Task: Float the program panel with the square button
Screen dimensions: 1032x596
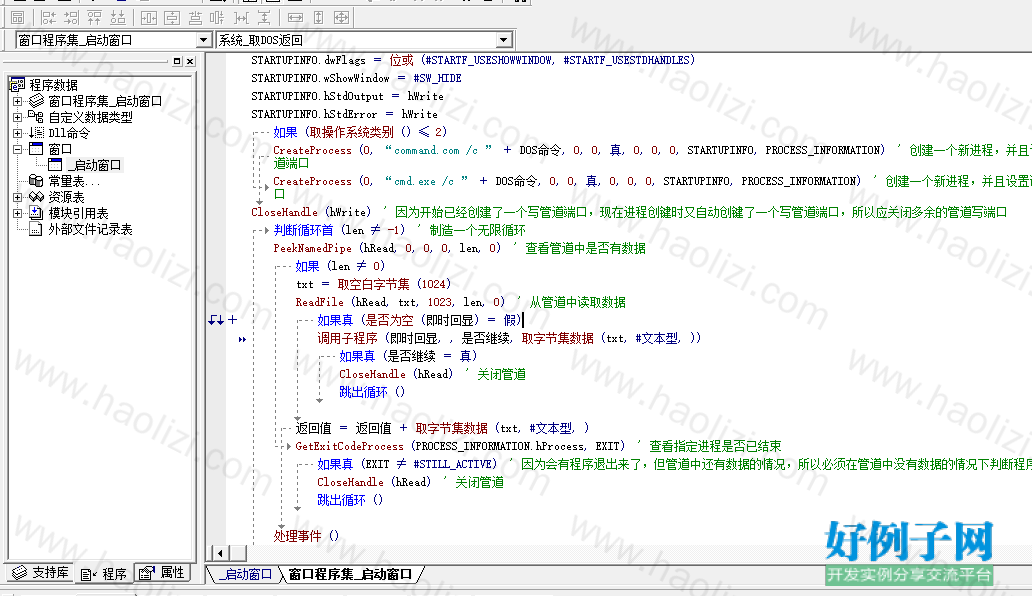Action: pos(177,61)
